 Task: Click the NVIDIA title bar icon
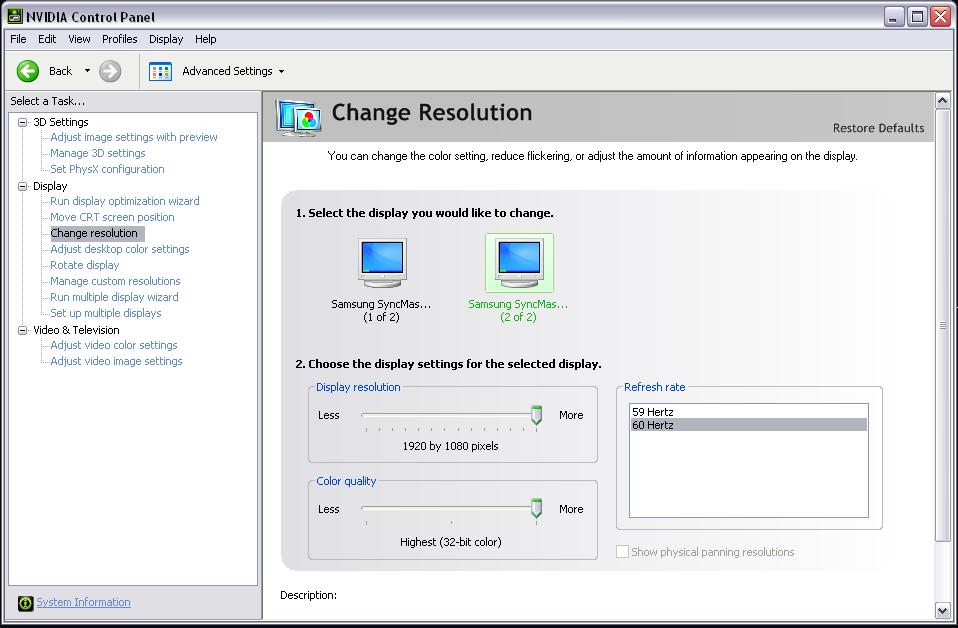(15, 16)
